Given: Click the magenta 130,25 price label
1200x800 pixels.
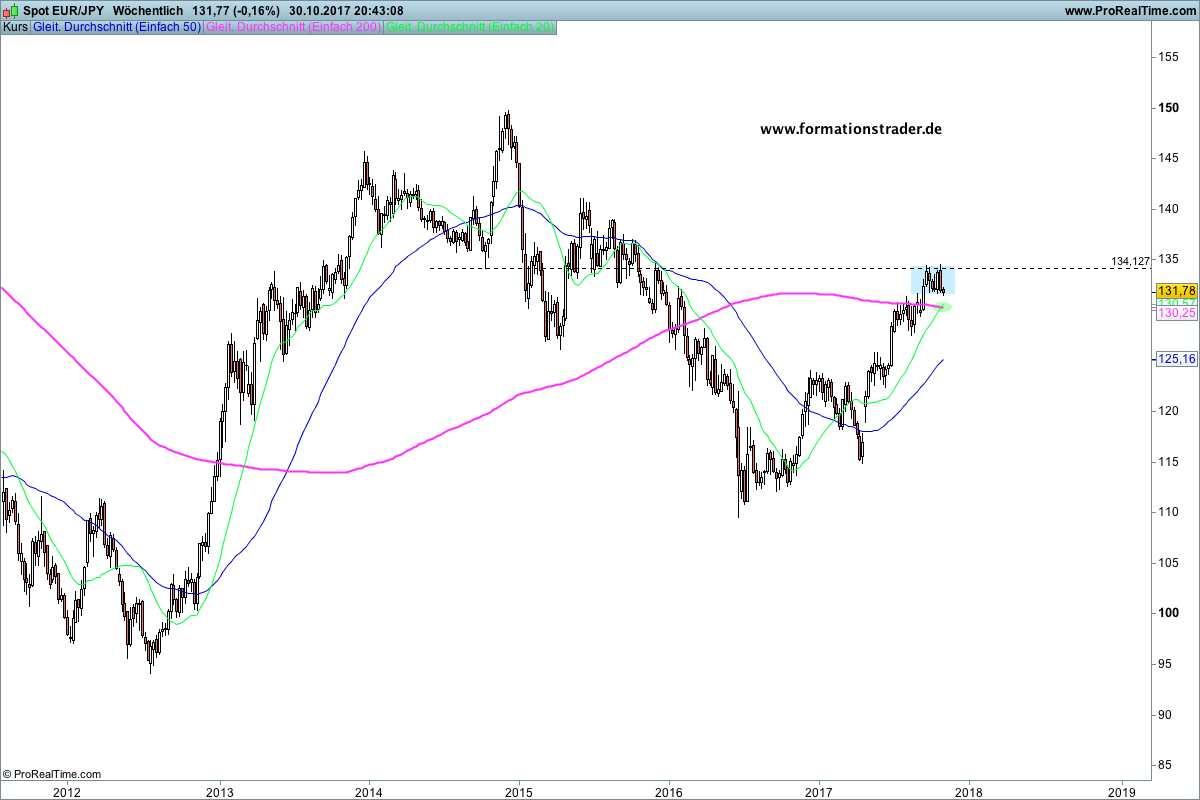Looking at the screenshot, I should coord(1176,313).
